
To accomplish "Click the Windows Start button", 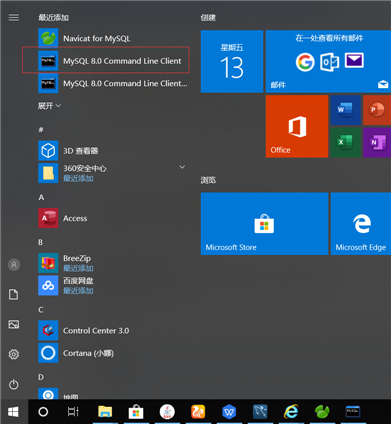I will coord(13,412).
